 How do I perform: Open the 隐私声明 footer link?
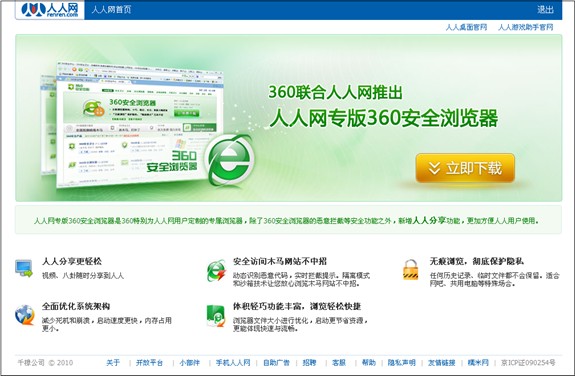[402, 363]
